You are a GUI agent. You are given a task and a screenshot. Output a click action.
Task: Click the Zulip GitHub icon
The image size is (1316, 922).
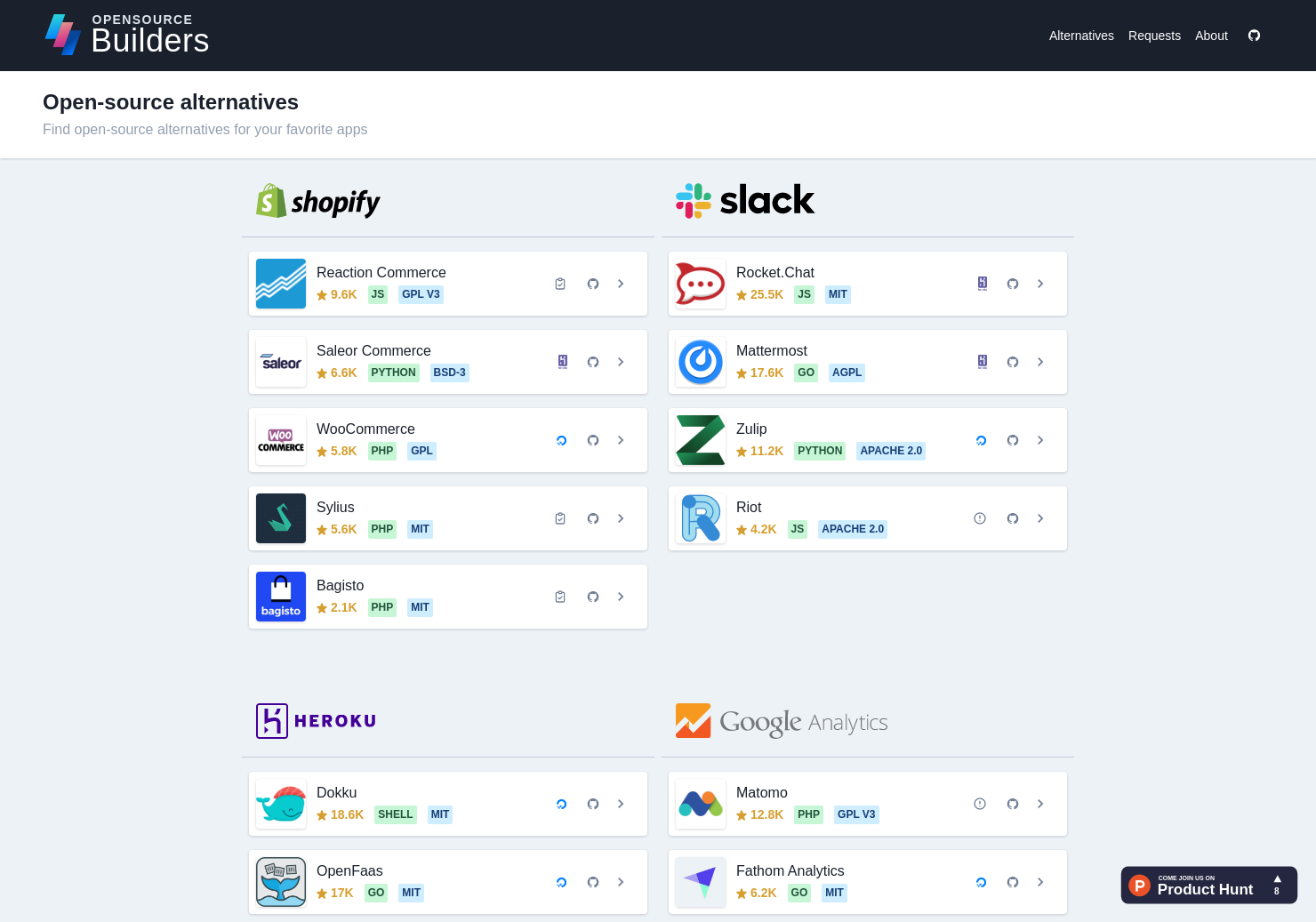pos(1013,440)
